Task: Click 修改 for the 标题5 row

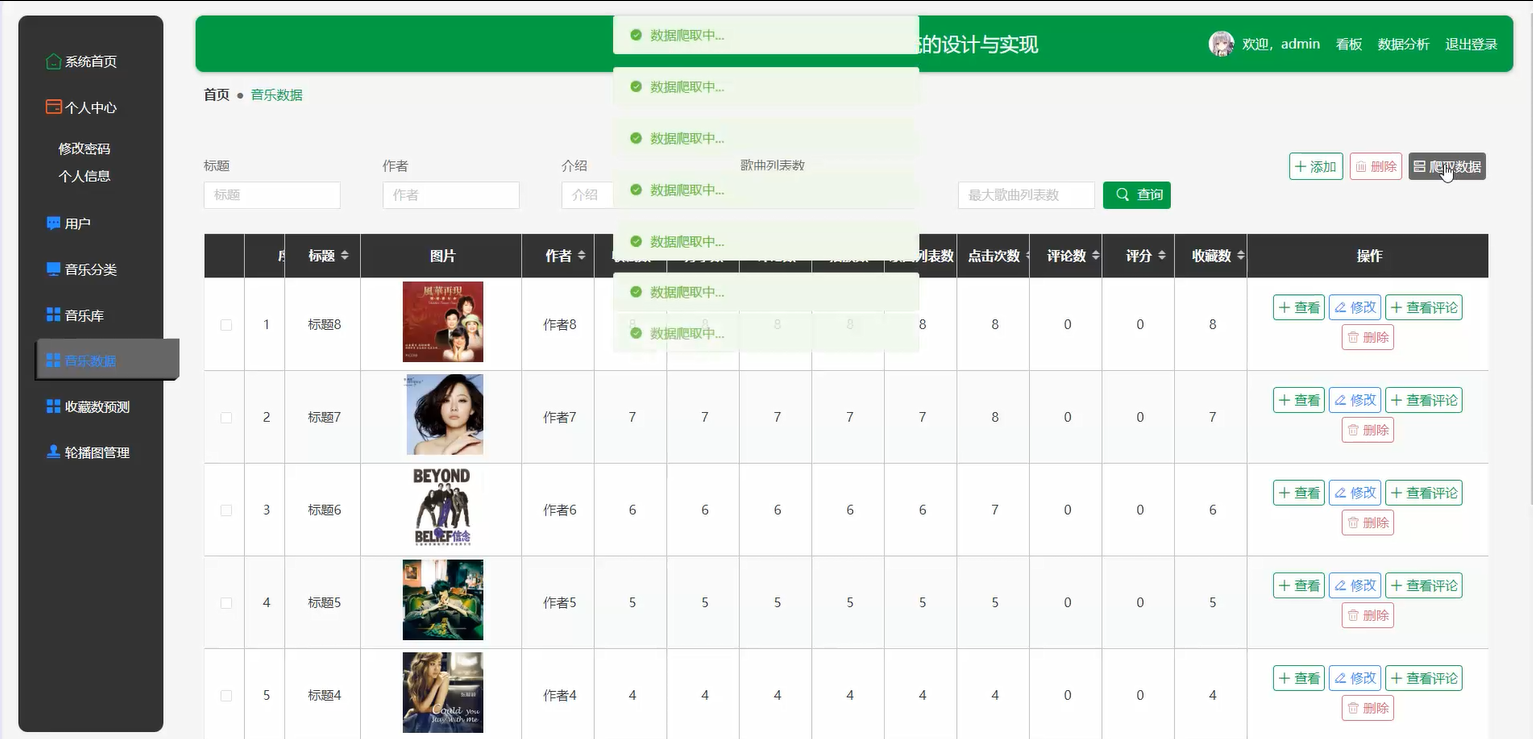Action: point(1355,586)
